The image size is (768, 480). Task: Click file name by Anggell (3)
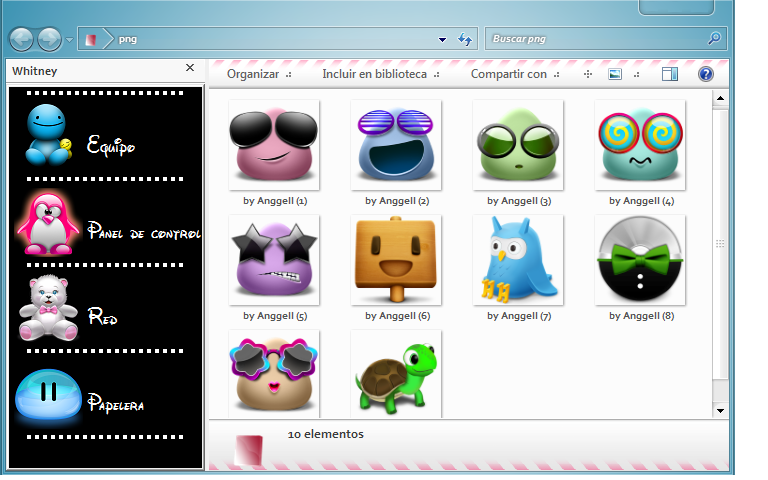(x=519, y=201)
